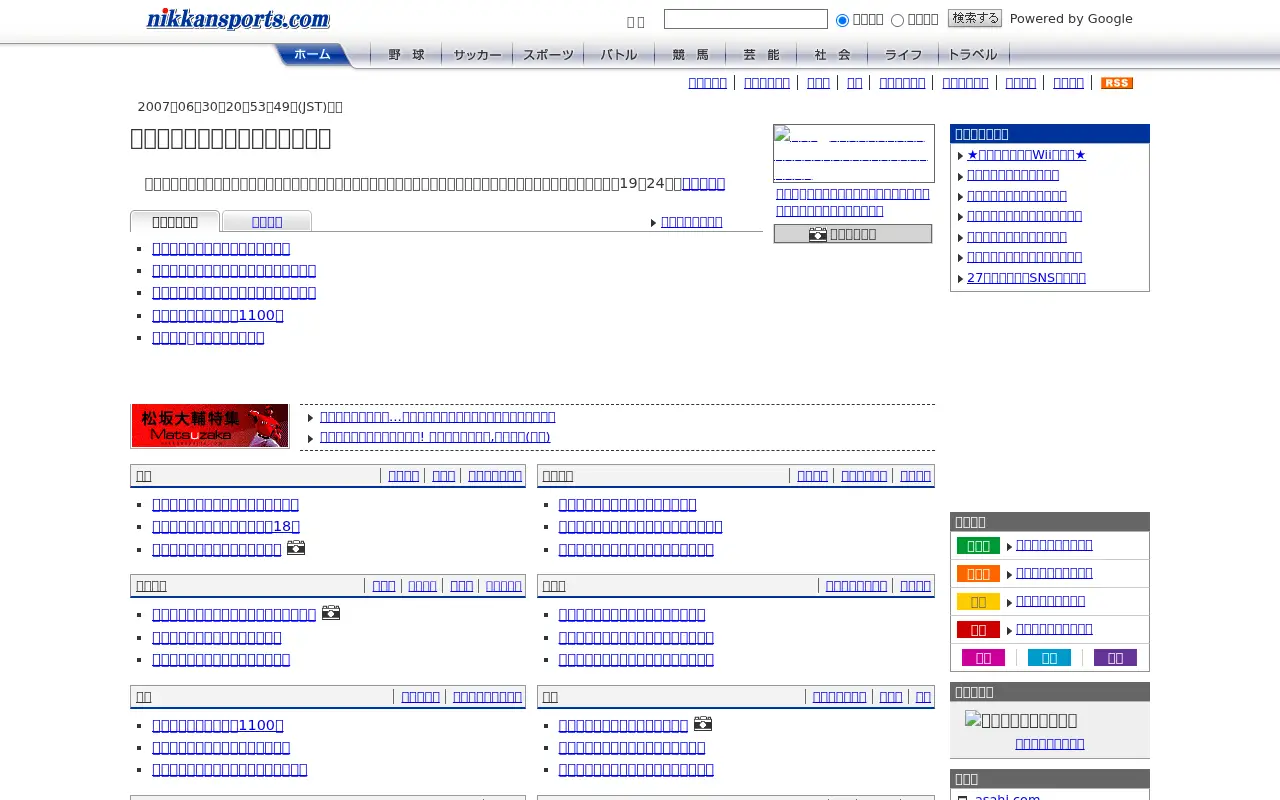Click the magenta category badge in the right sidebar
The image size is (1280, 800).
click(983, 658)
